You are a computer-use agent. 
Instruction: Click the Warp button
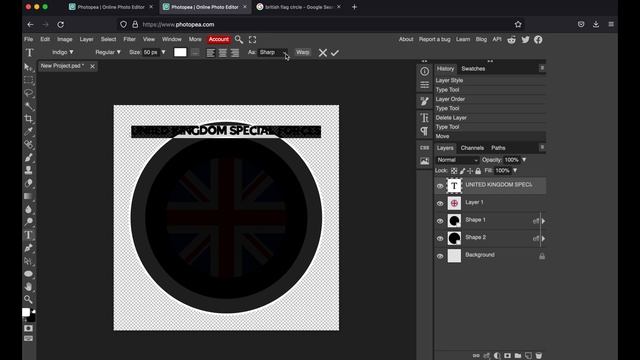302,52
